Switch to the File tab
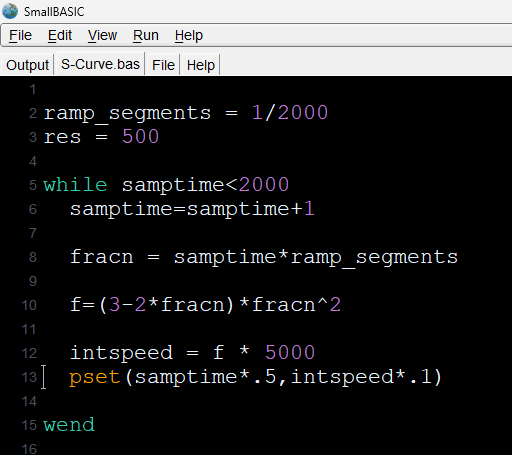Screen dimensions: 512x455 coord(163,65)
